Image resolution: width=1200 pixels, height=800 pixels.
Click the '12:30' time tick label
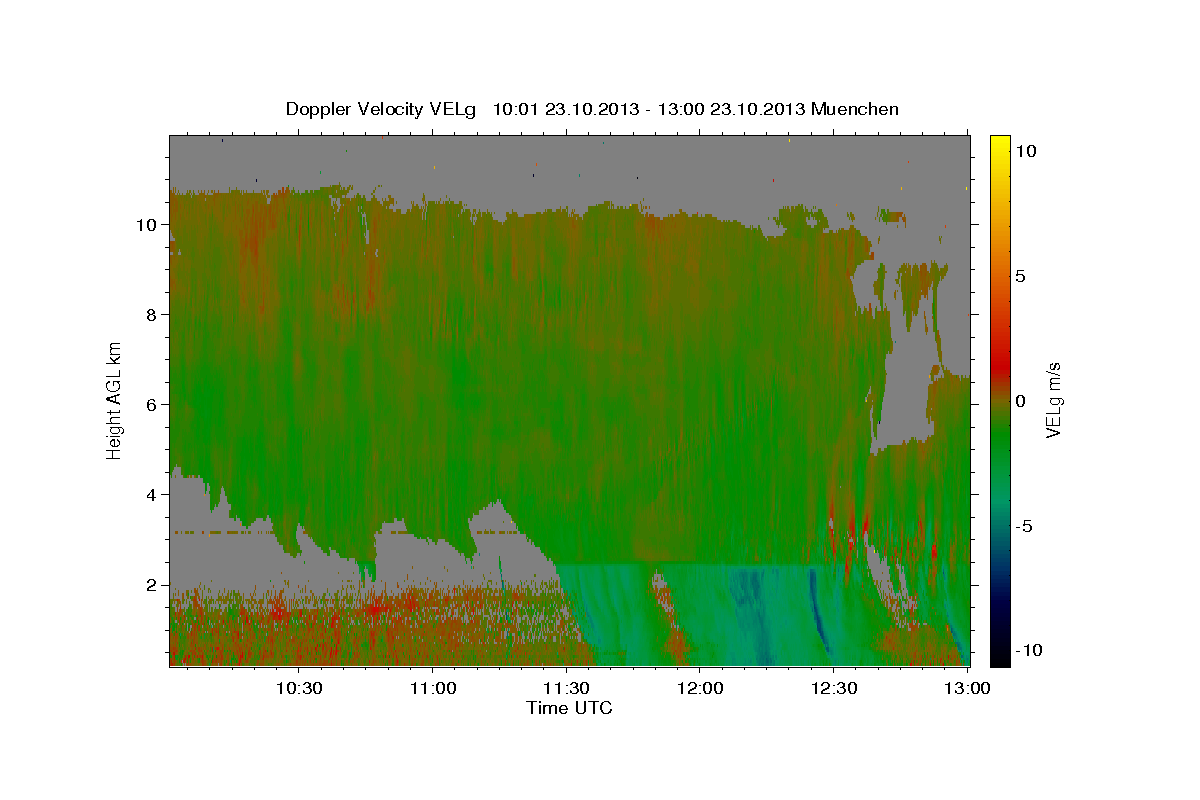(833, 688)
